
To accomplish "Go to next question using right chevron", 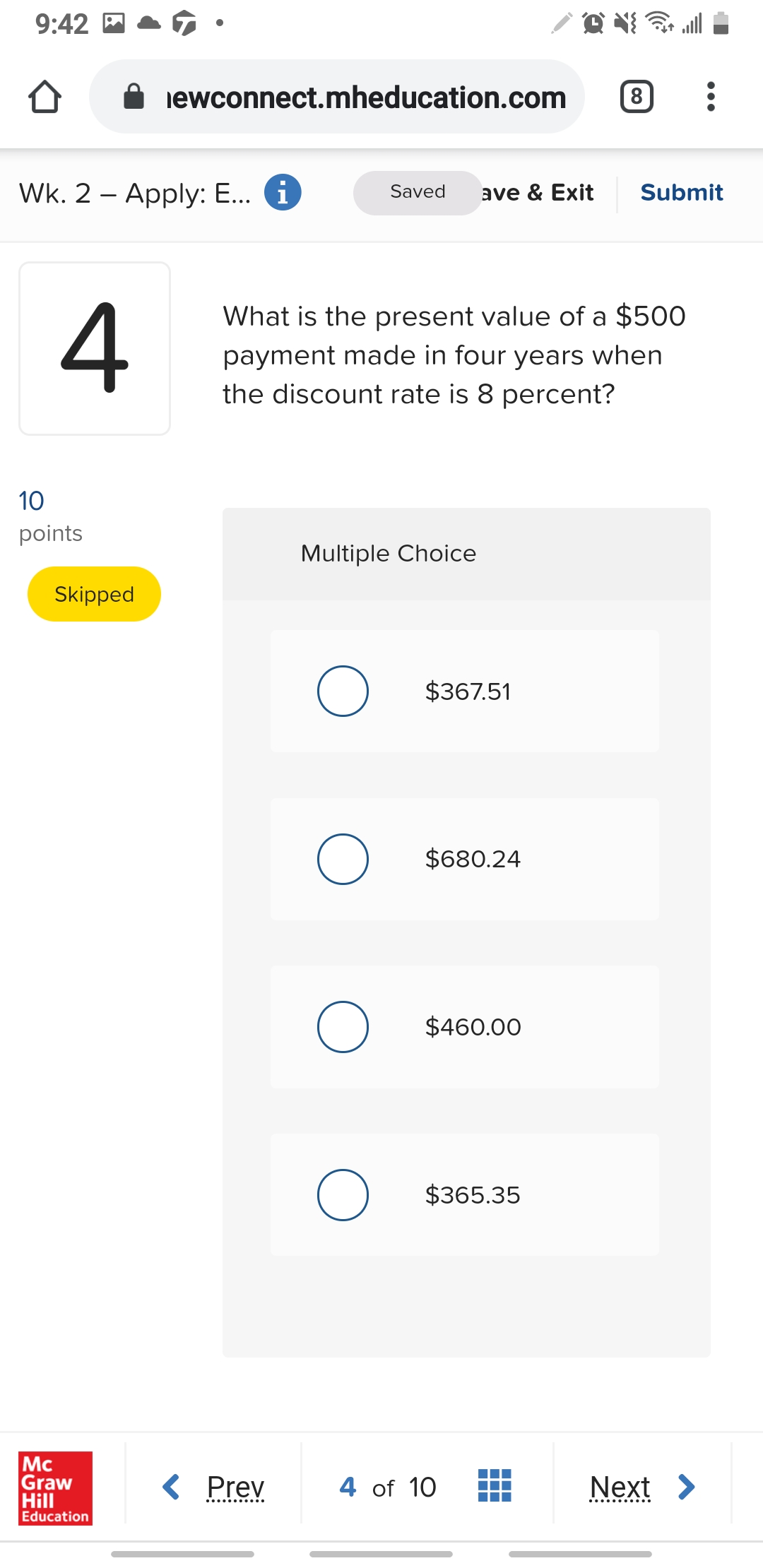I will [686, 1487].
